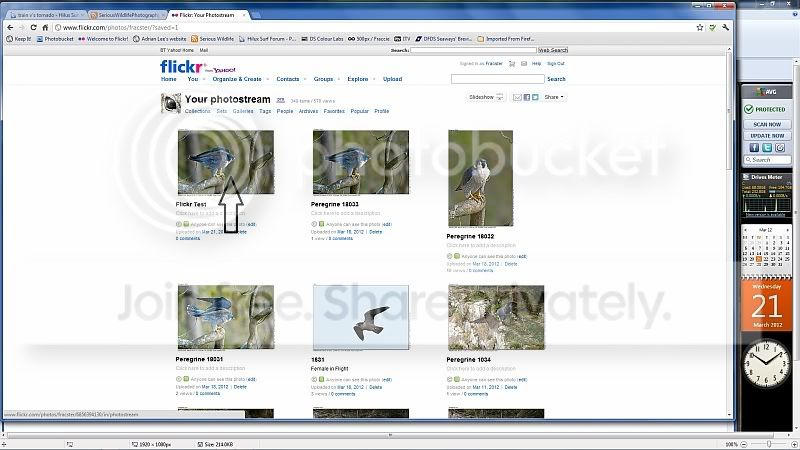Open the Sets section of photostream
The width and height of the screenshot is (800, 450).
tap(221, 111)
